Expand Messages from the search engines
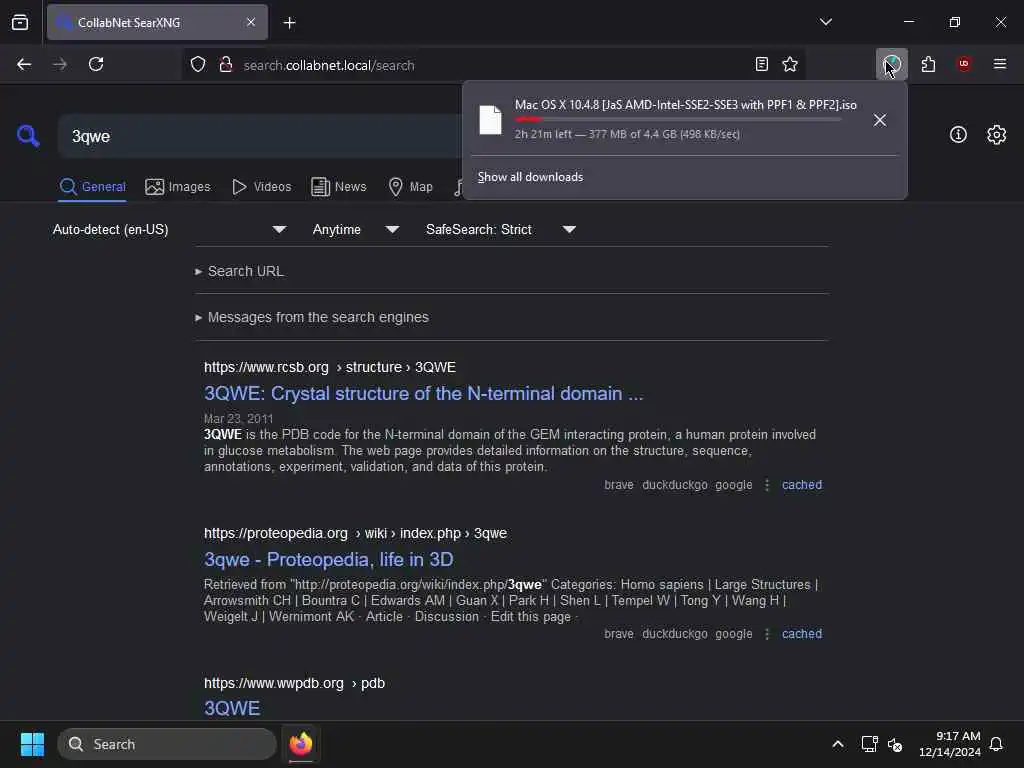1024x768 pixels. (x=312, y=317)
